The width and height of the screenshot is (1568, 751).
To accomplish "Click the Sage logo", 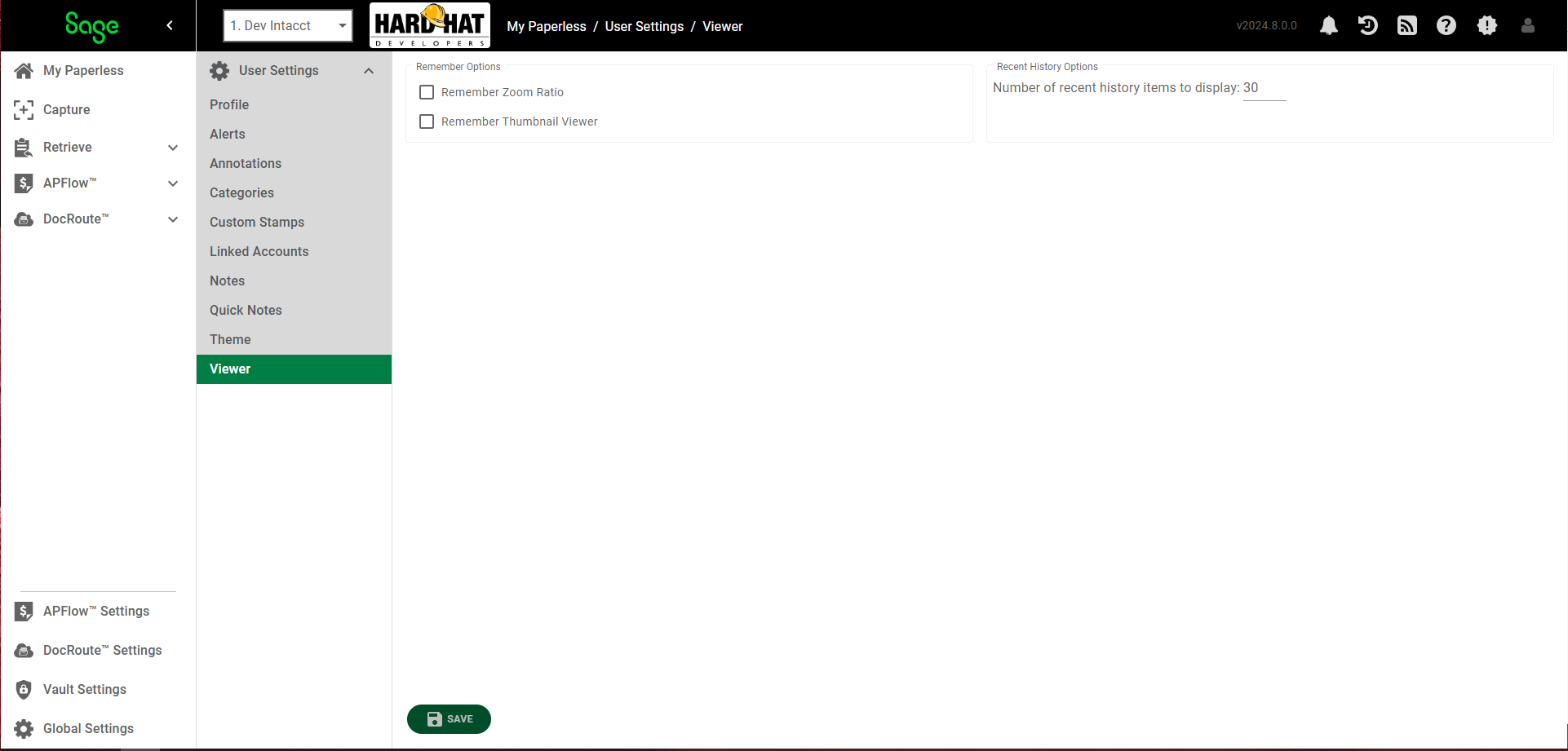I will tap(92, 26).
